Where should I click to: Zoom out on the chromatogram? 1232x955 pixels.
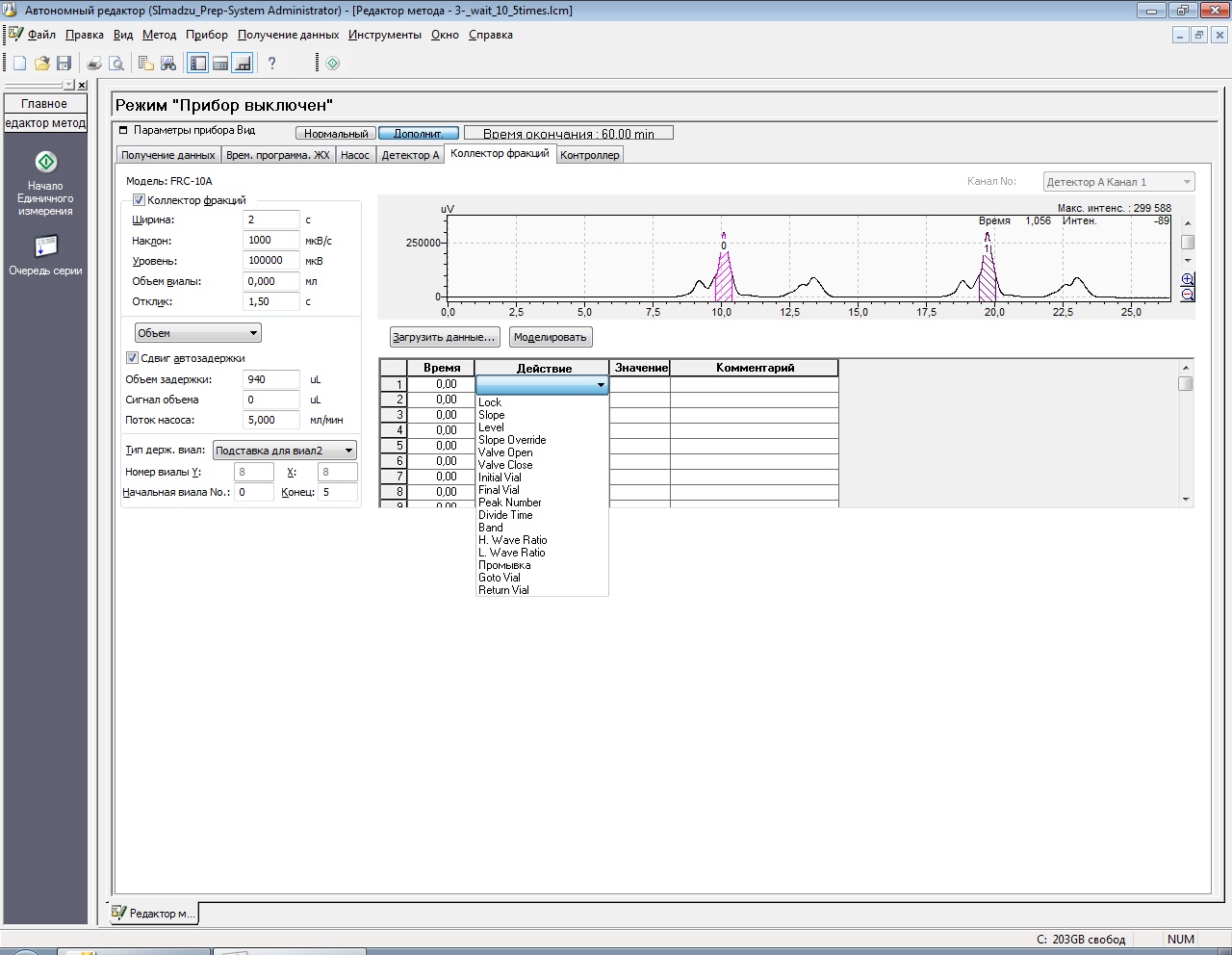[1188, 295]
